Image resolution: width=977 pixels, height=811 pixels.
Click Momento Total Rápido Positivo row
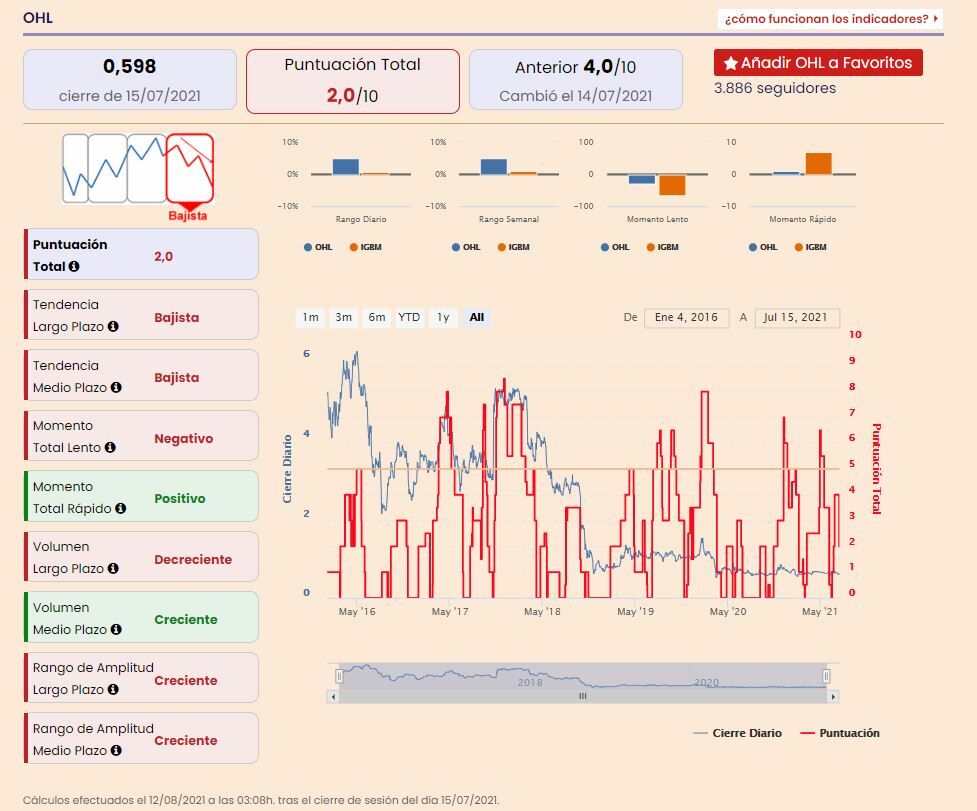(141, 496)
